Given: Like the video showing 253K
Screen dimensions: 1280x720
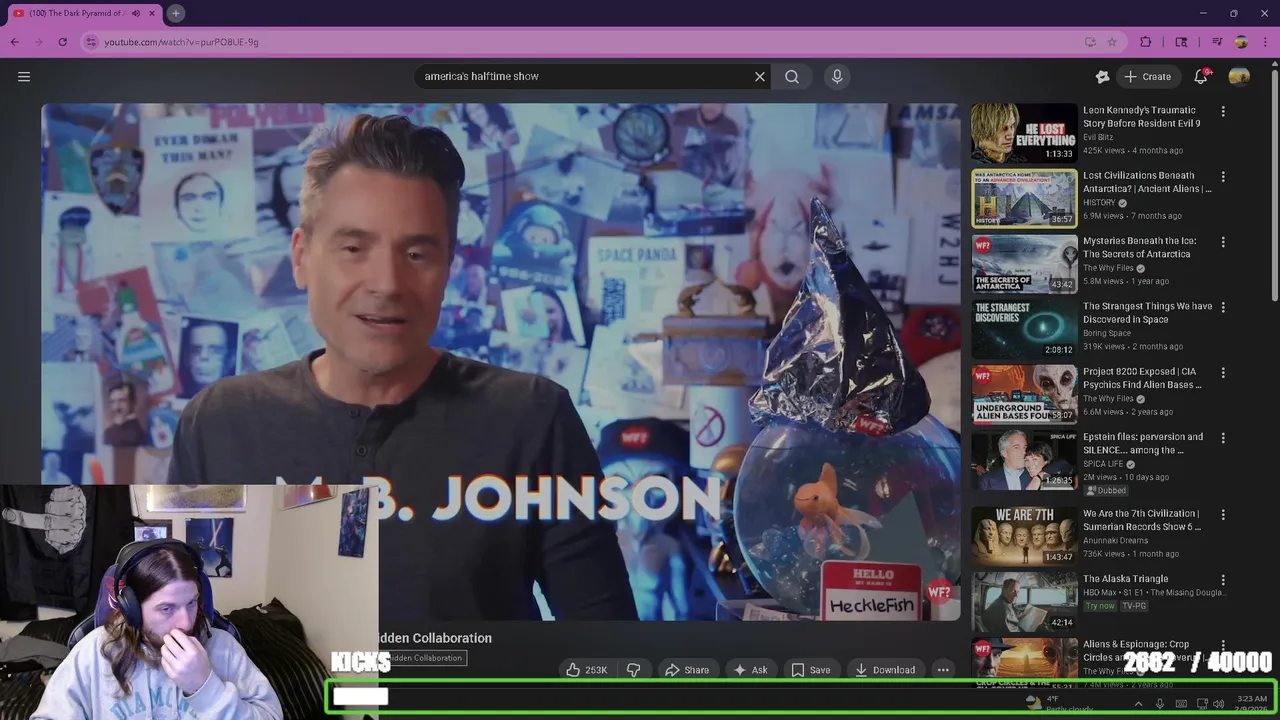Looking at the screenshot, I should (x=587, y=670).
